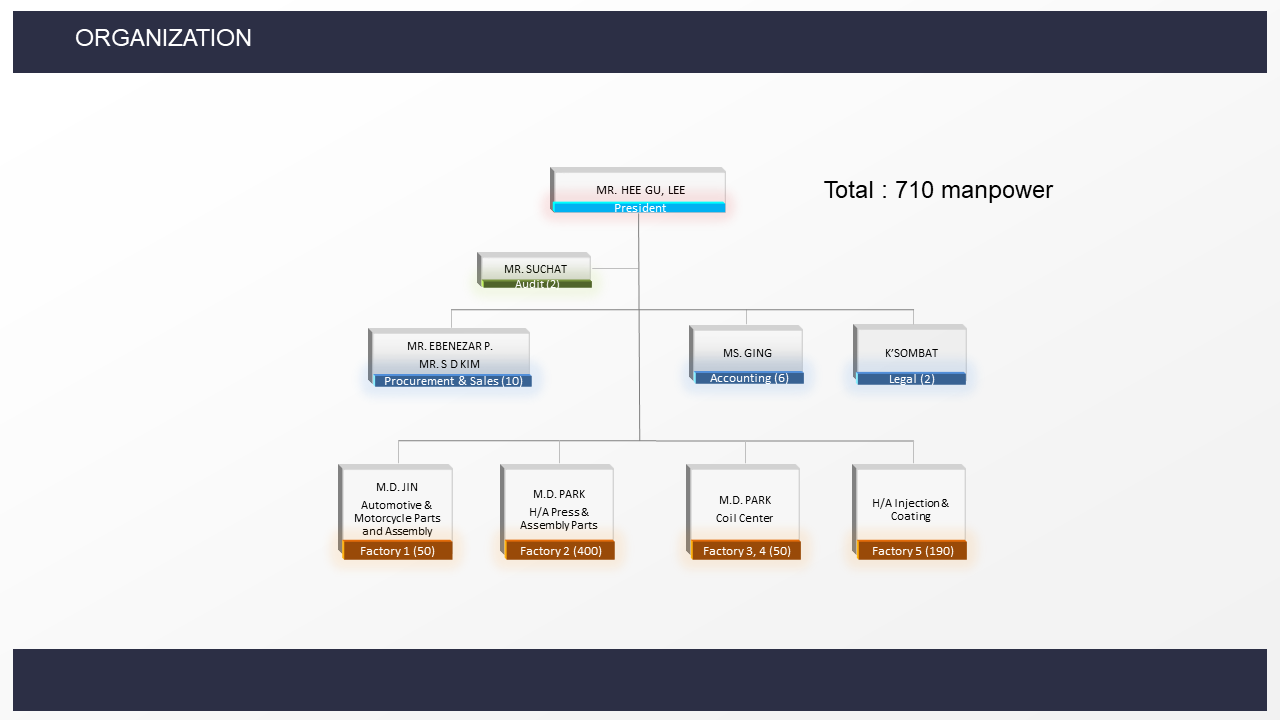Image resolution: width=1280 pixels, height=720 pixels.
Task: Click the green Audit (2) label
Action: pos(537,284)
